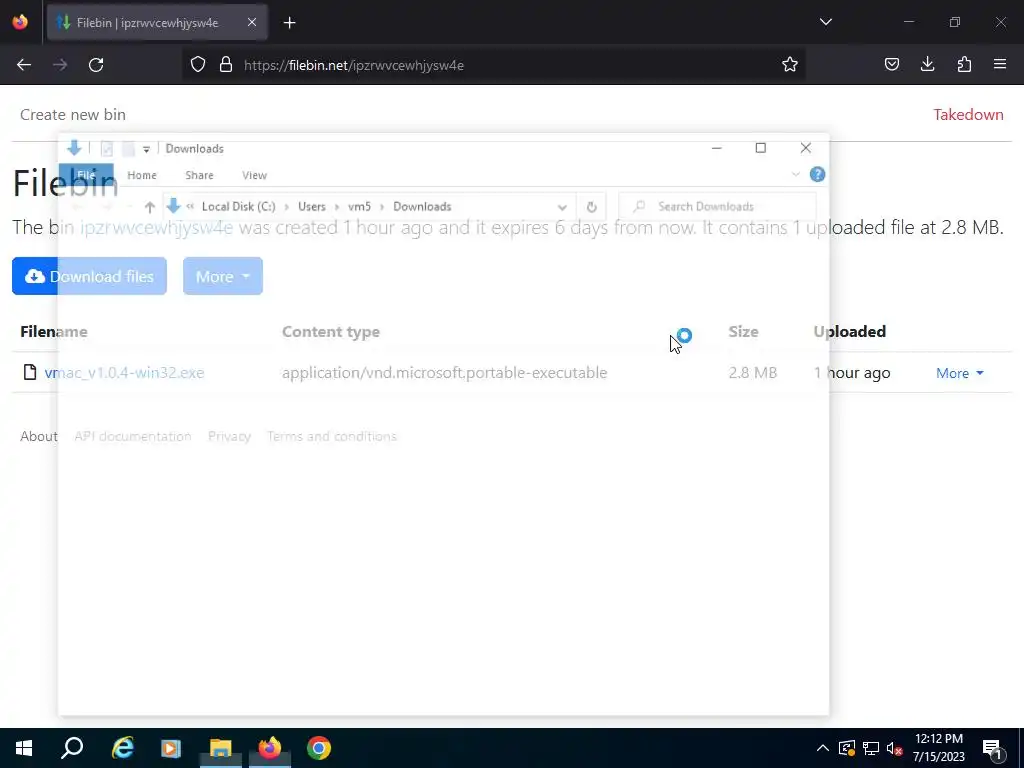Screen dimensions: 1024x768
Task: Open Share ribbon tab in Explorer
Action: pyautogui.click(x=199, y=175)
